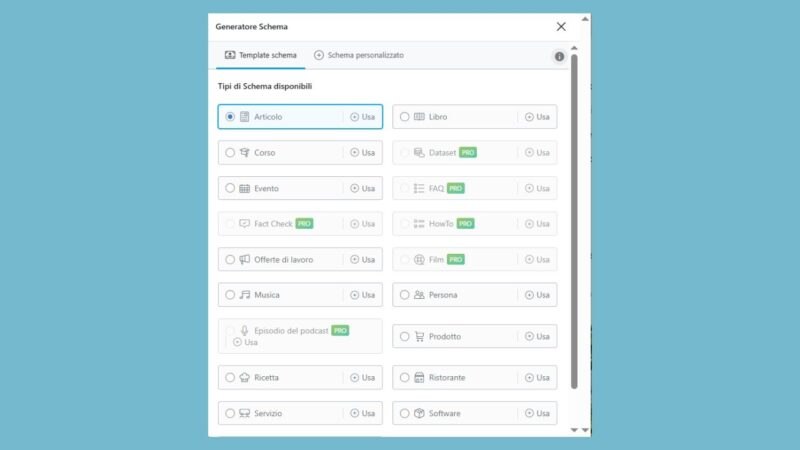This screenshot has width=800, height=450.
Task: Click the Articolo document icon
Action: pyautogui.click(x=245, y=117)
